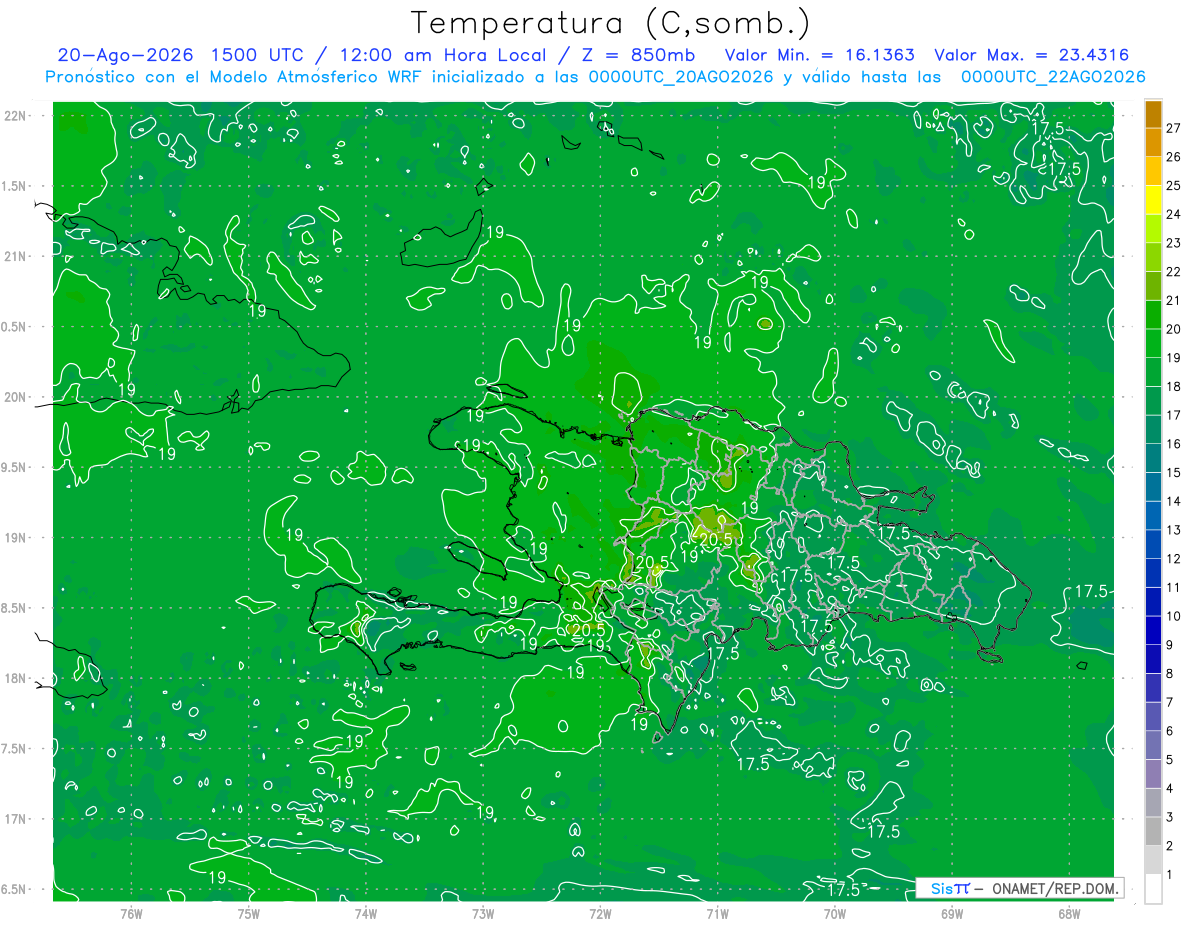Click the '71W' longitude axis label
Screen dimensions: 1200x927
[717, 914]
